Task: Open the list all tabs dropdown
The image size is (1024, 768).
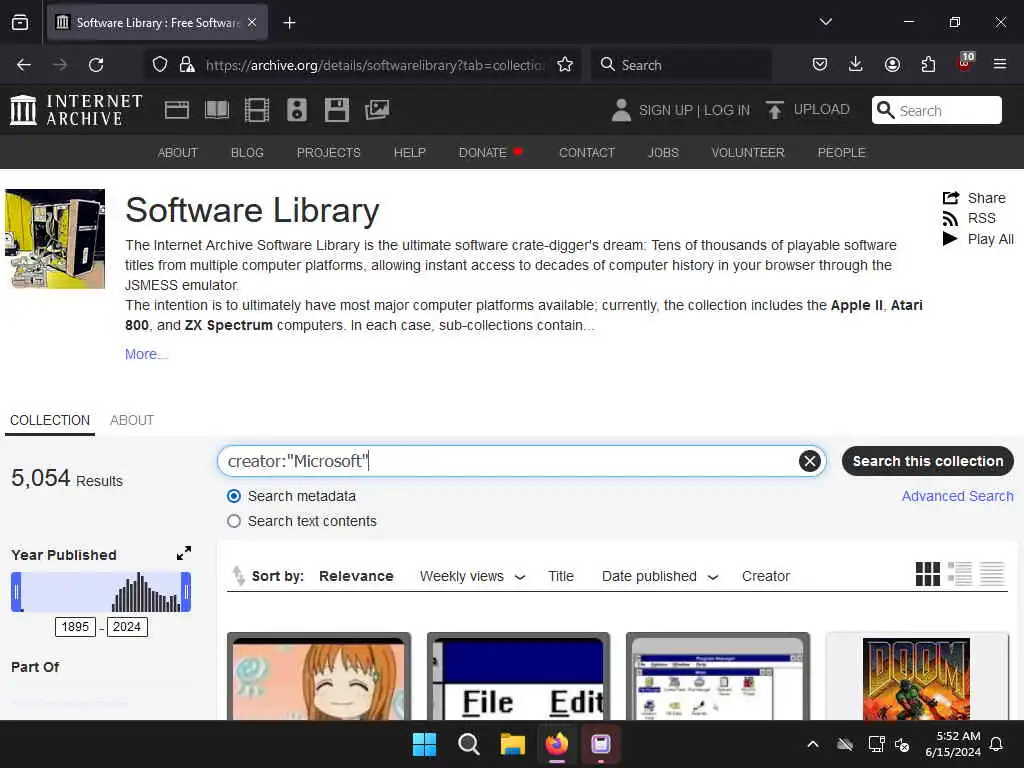Action: click(825, 22)
